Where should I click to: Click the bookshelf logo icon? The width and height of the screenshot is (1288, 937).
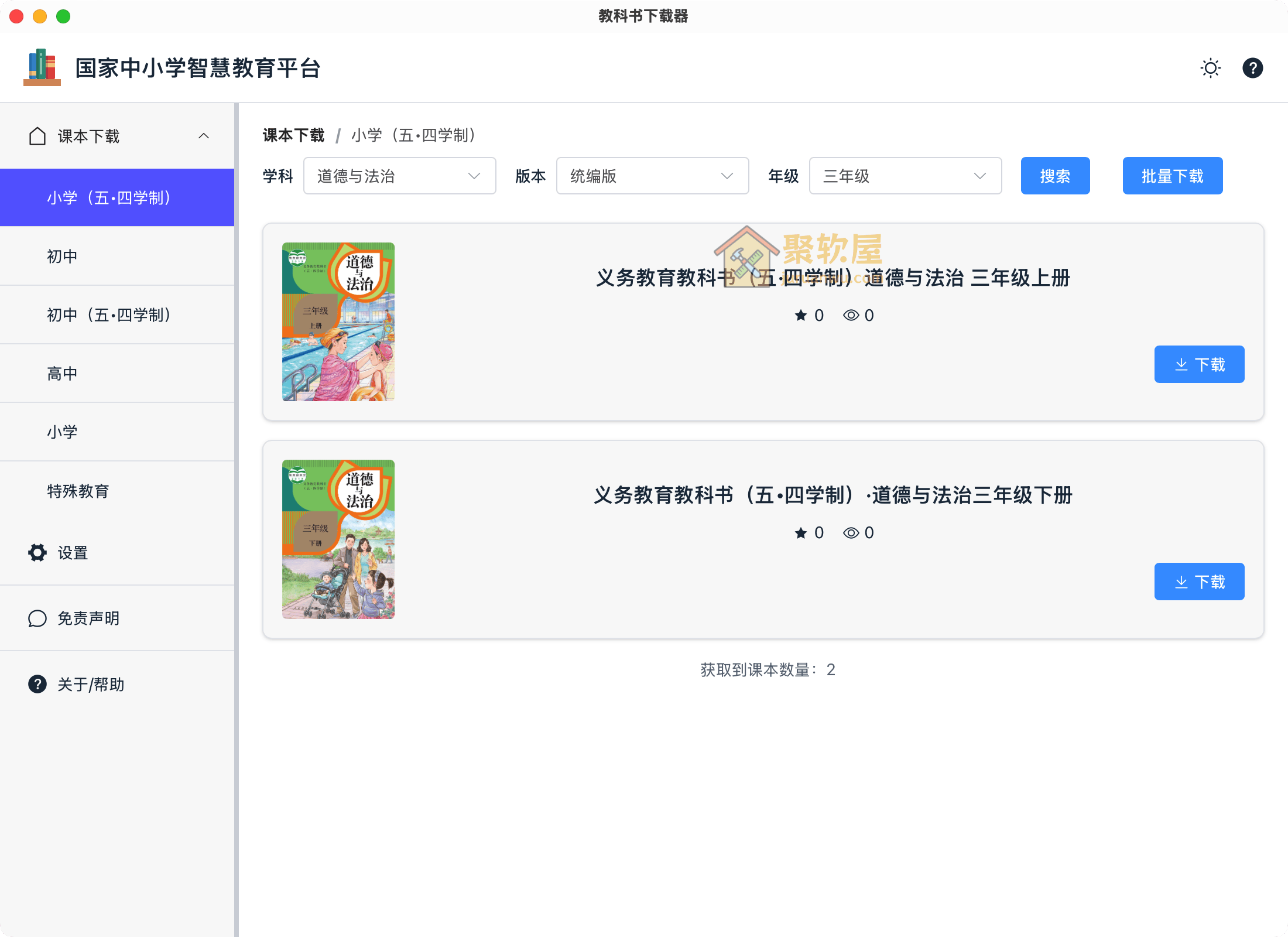[x=42, y=67]
